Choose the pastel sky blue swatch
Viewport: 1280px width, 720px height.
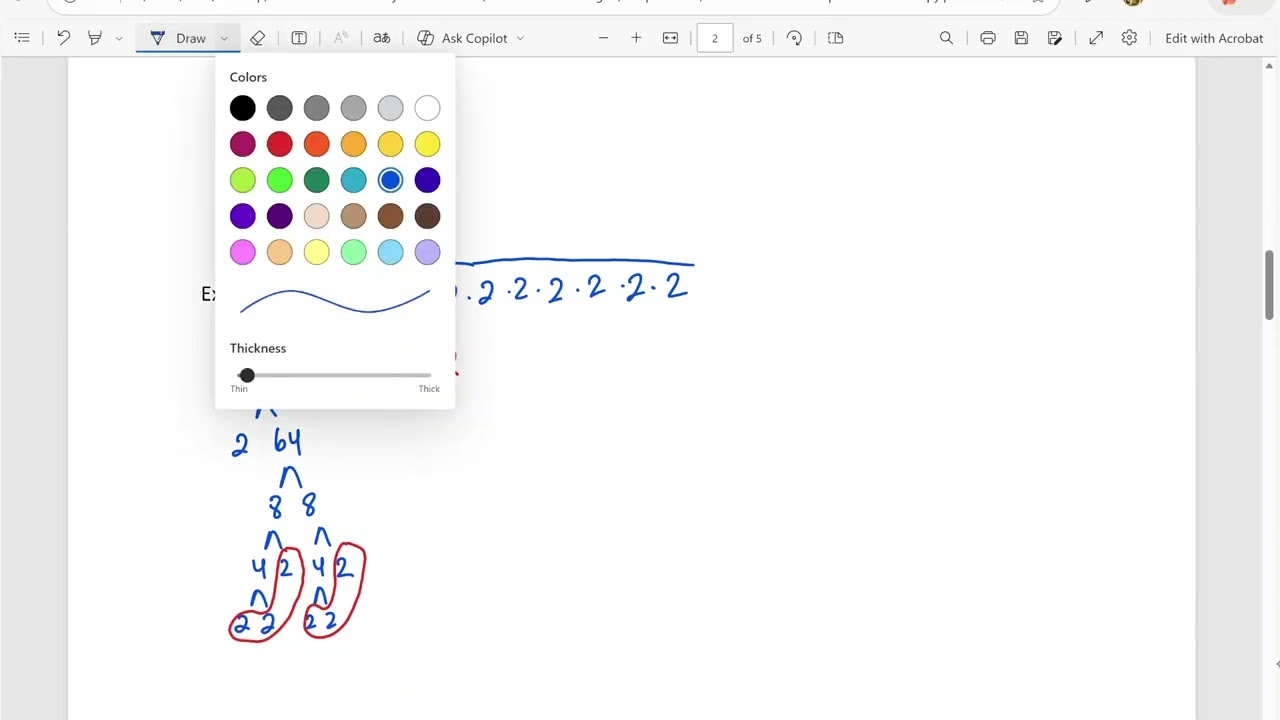pos(390,252)
